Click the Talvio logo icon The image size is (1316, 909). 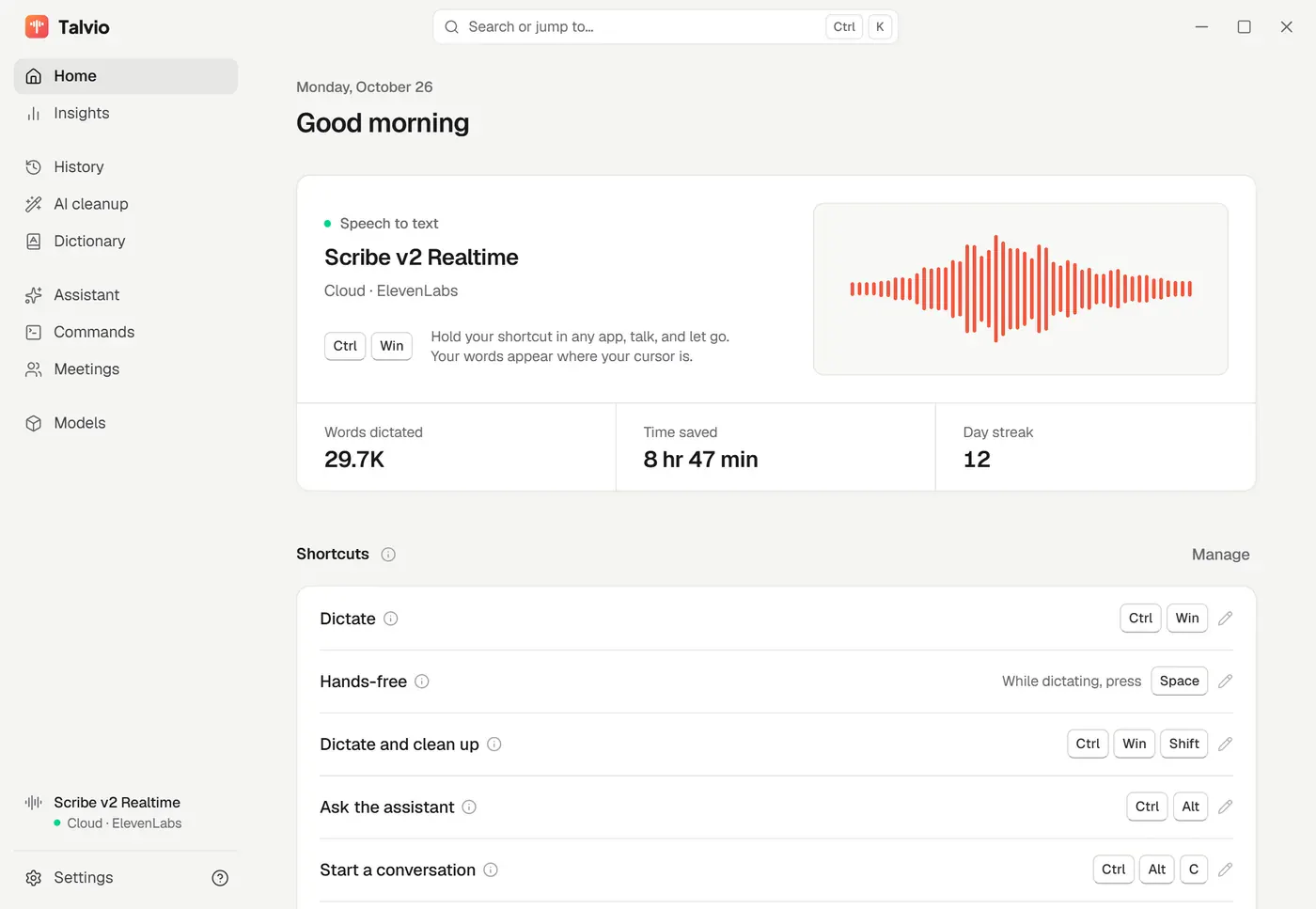[x=37, y=26]
